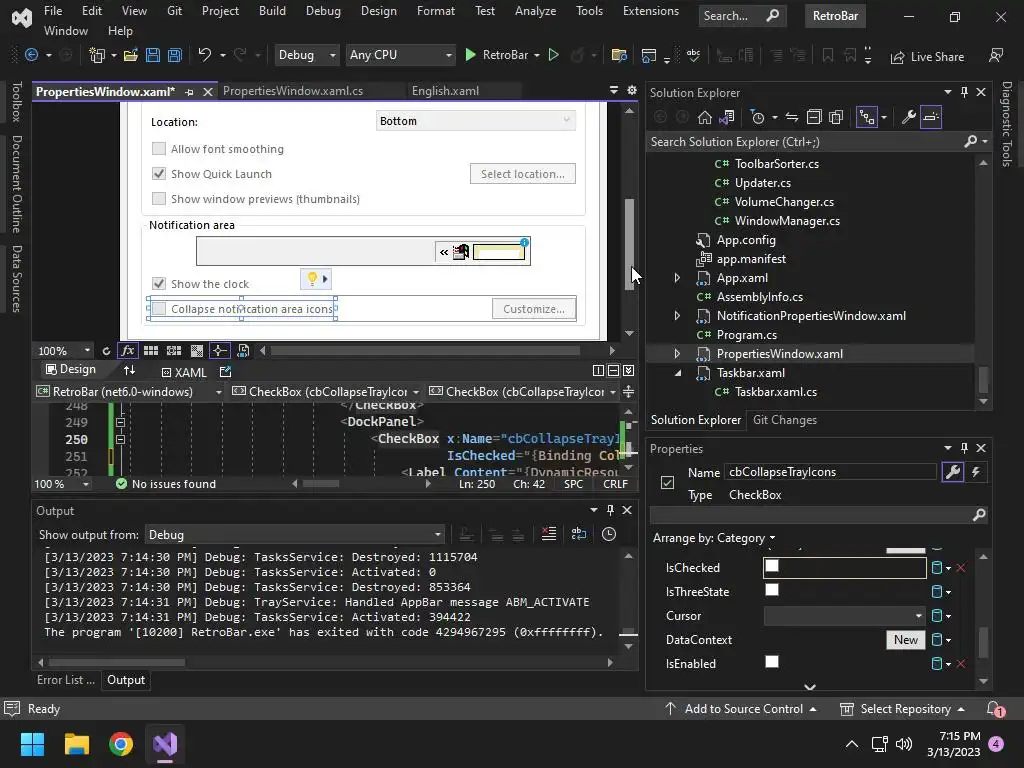This screenshot has width=1024, height=768.
Task: Check Show window previews (thumbnails) checkbox
Action: point(159,199)
